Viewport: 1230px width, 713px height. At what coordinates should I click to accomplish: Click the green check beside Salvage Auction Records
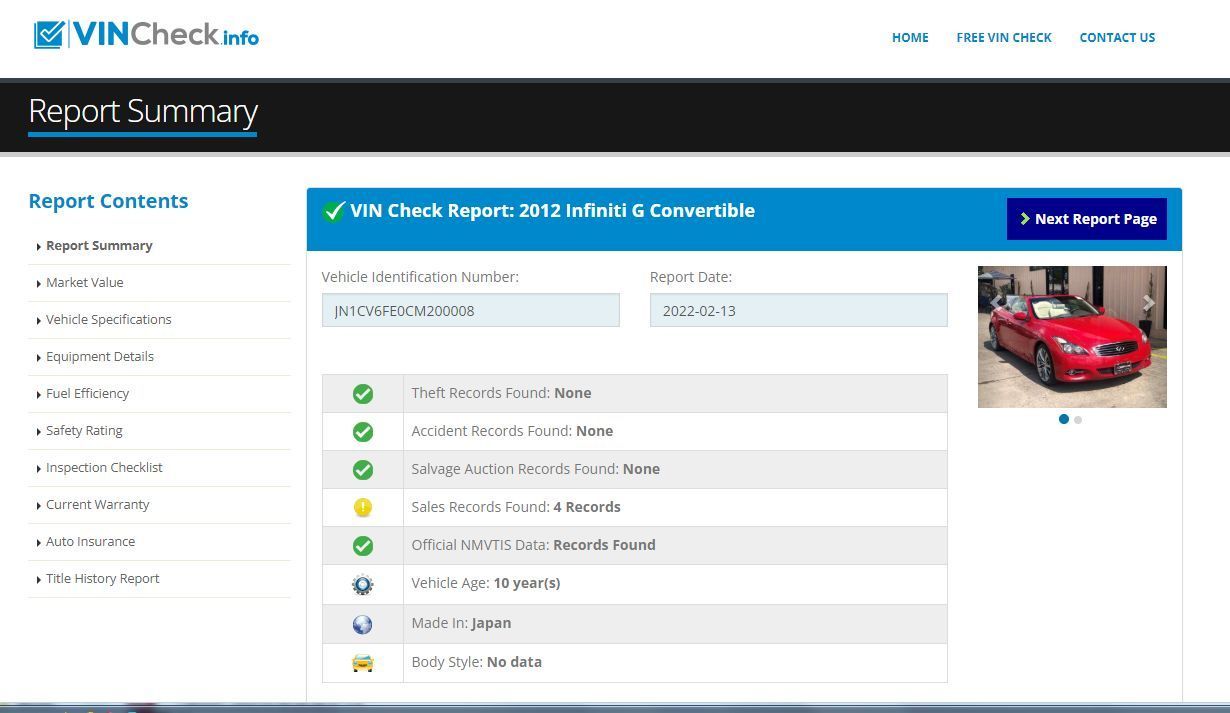[x=363, y=470]
